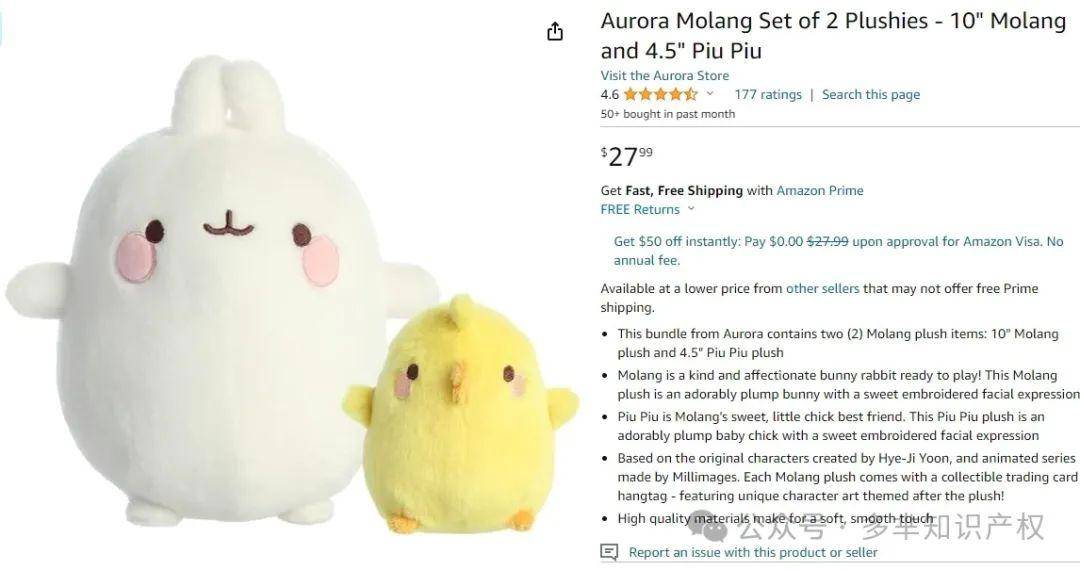Click the report issue speech bubble icon
This screenshot has height=570, width=1080.
coord(609,552)
